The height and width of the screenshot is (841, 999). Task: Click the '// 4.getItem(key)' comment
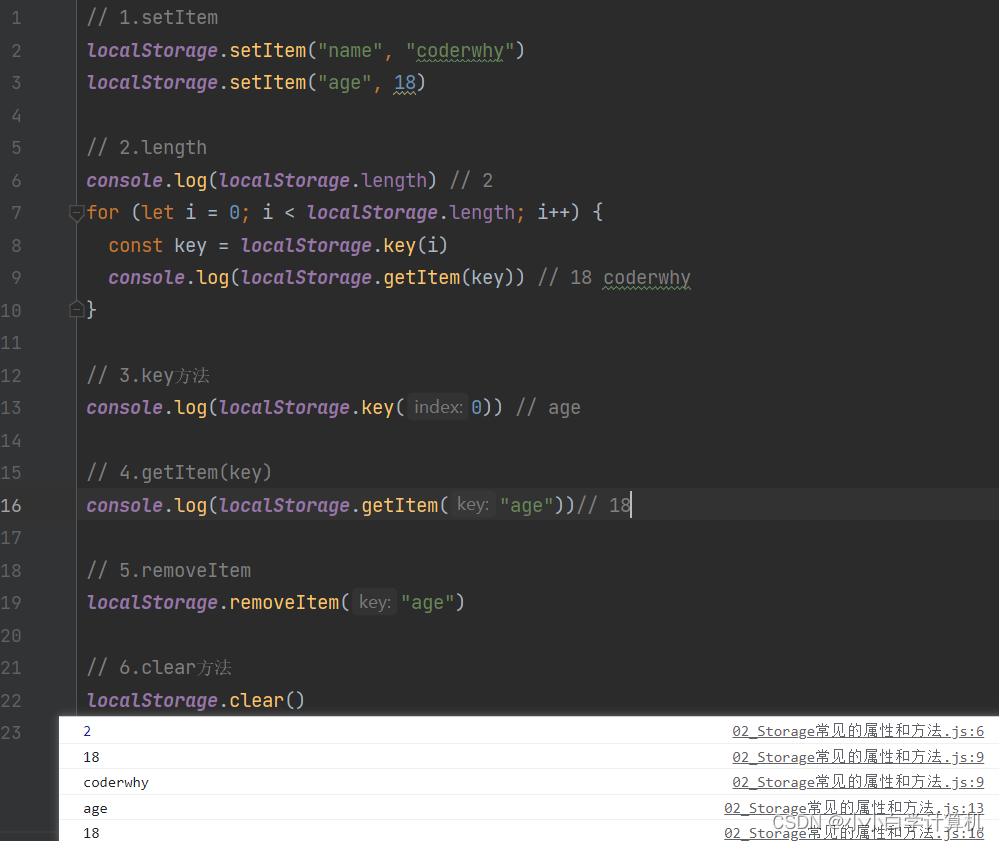pyautogui.click(x=180, y=473)
